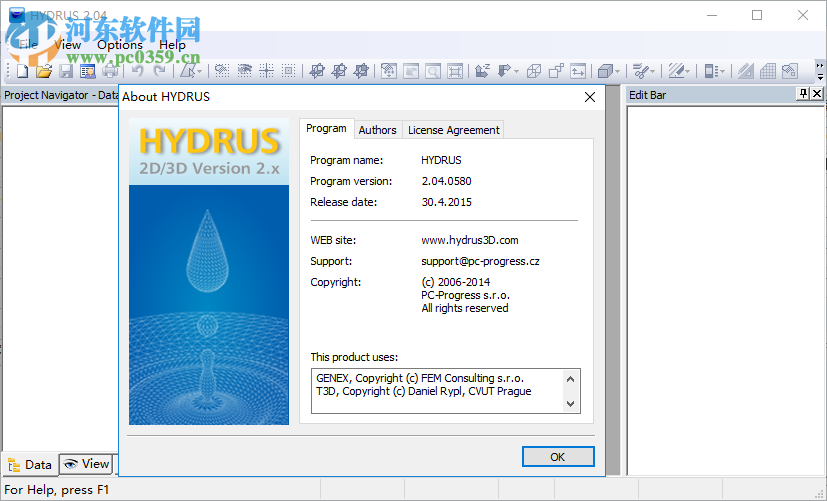This screenshot has width=827, height=501.
Task: Pin the Edit Bar panel
Action: [x=803, y=94]
